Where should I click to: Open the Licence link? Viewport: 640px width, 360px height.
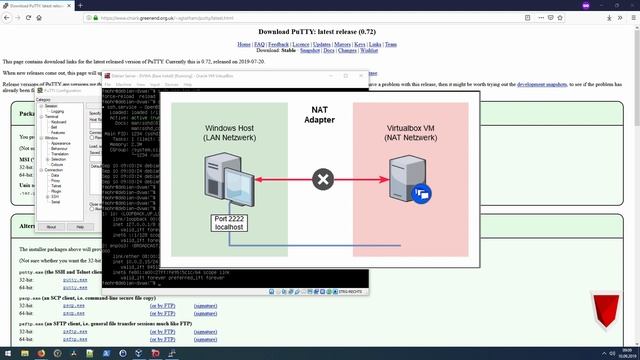pos(301,44)
